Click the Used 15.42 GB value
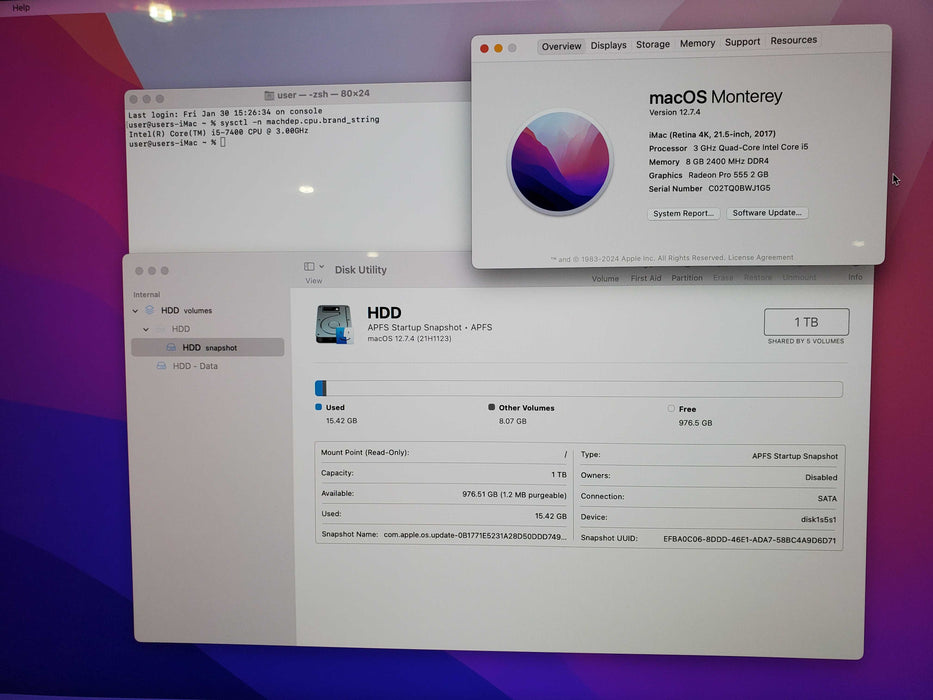Screen dimensions: 933x700 coord(342,421)
